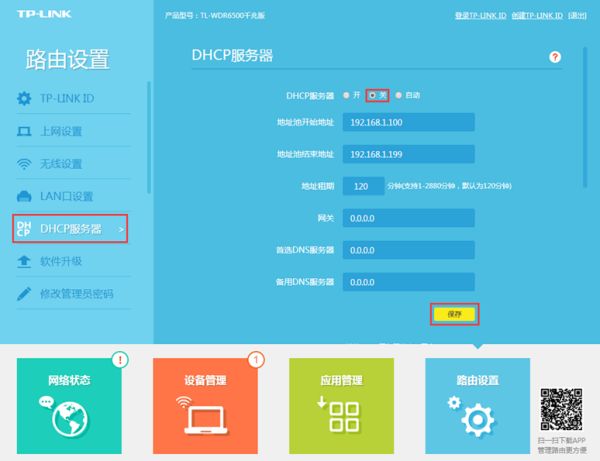Expand the DHCP服务器 sidebar arrow
Screen dimensions: 600x461
tap(121, 230)
